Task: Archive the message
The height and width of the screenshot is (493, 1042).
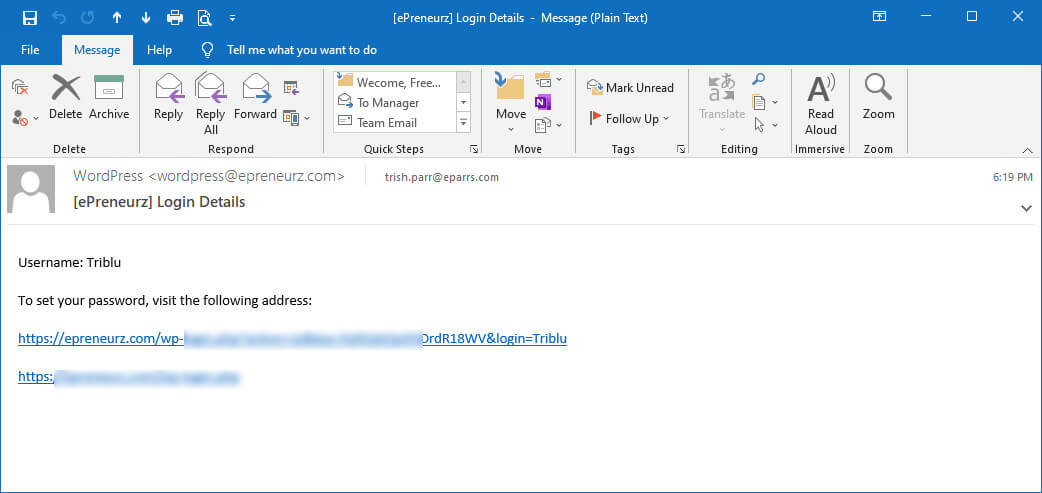Action: click(x=109, y=98)
